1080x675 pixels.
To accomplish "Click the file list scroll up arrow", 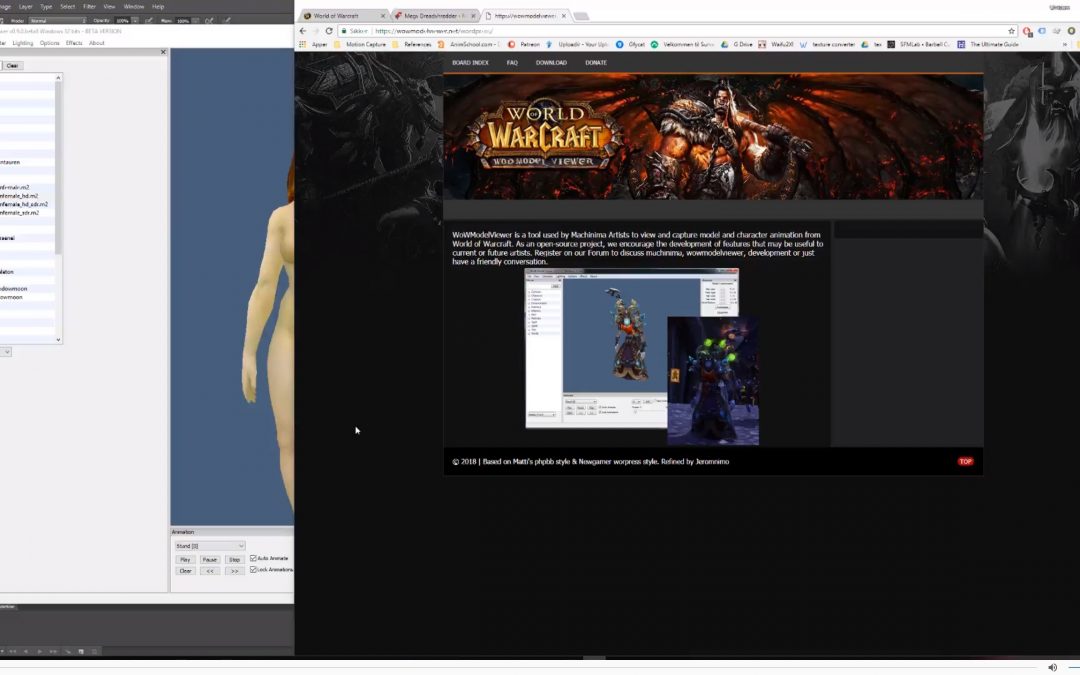I will (x=59, y=78).
